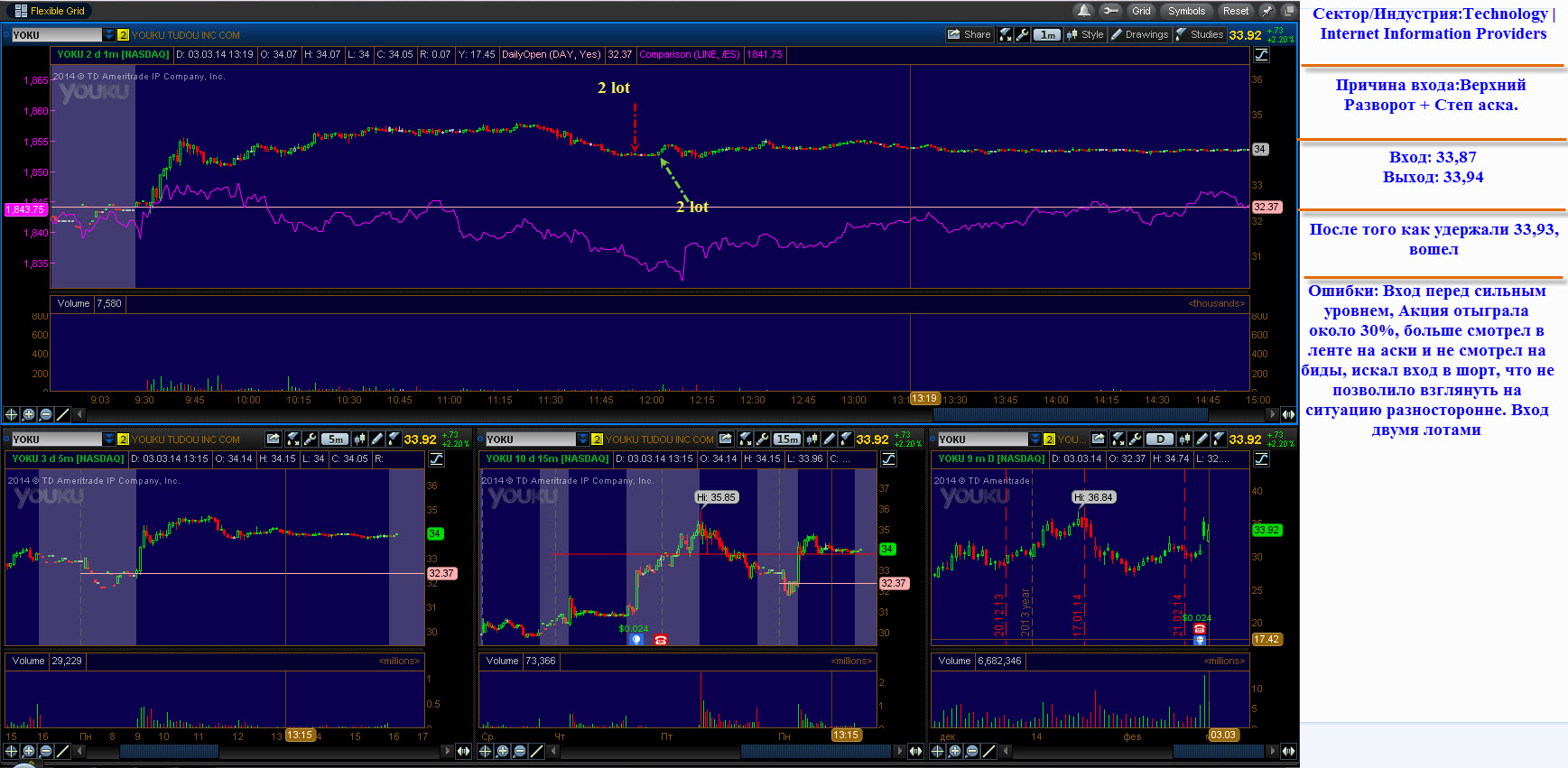Open pencil drawings icon on 5m chart
Screen dimensions: 1568x768
377,439
